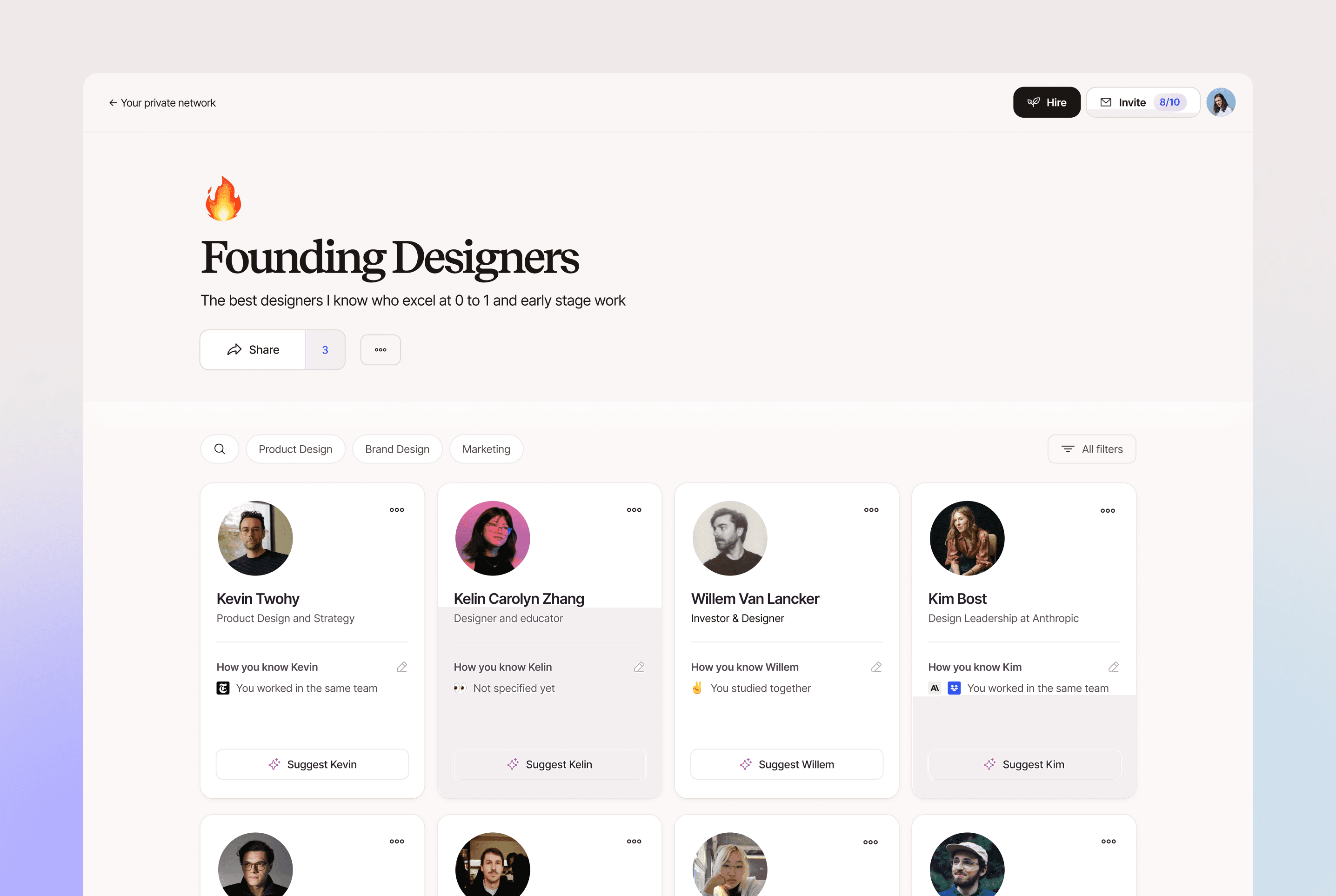The height and width of the screenshot is (896, 1336).
Task: Open more options next to Share
Action: pyautogui.click(x=381, y=350)
